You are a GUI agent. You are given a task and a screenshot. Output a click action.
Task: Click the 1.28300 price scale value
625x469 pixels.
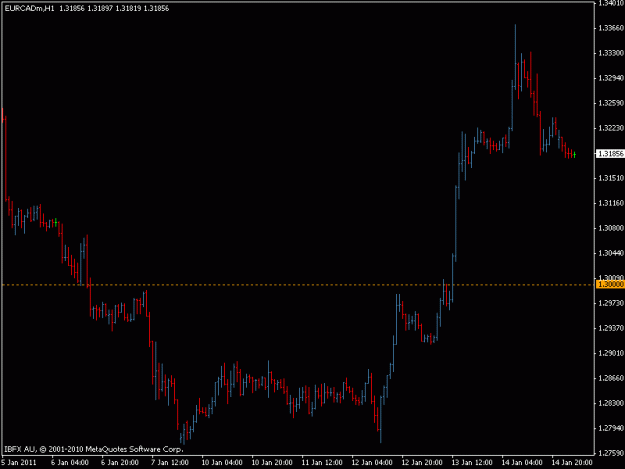coord(611,403)
